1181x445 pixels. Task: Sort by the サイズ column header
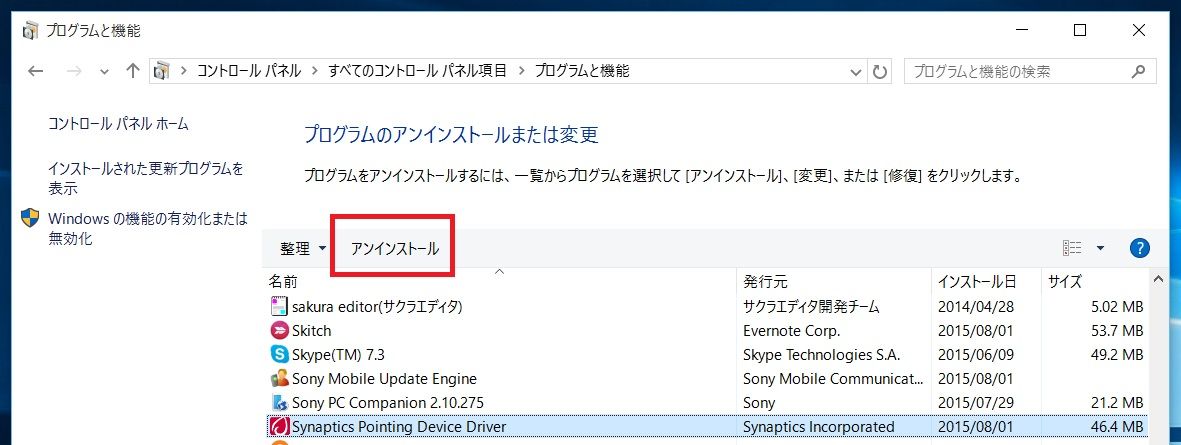point(1094,282)
